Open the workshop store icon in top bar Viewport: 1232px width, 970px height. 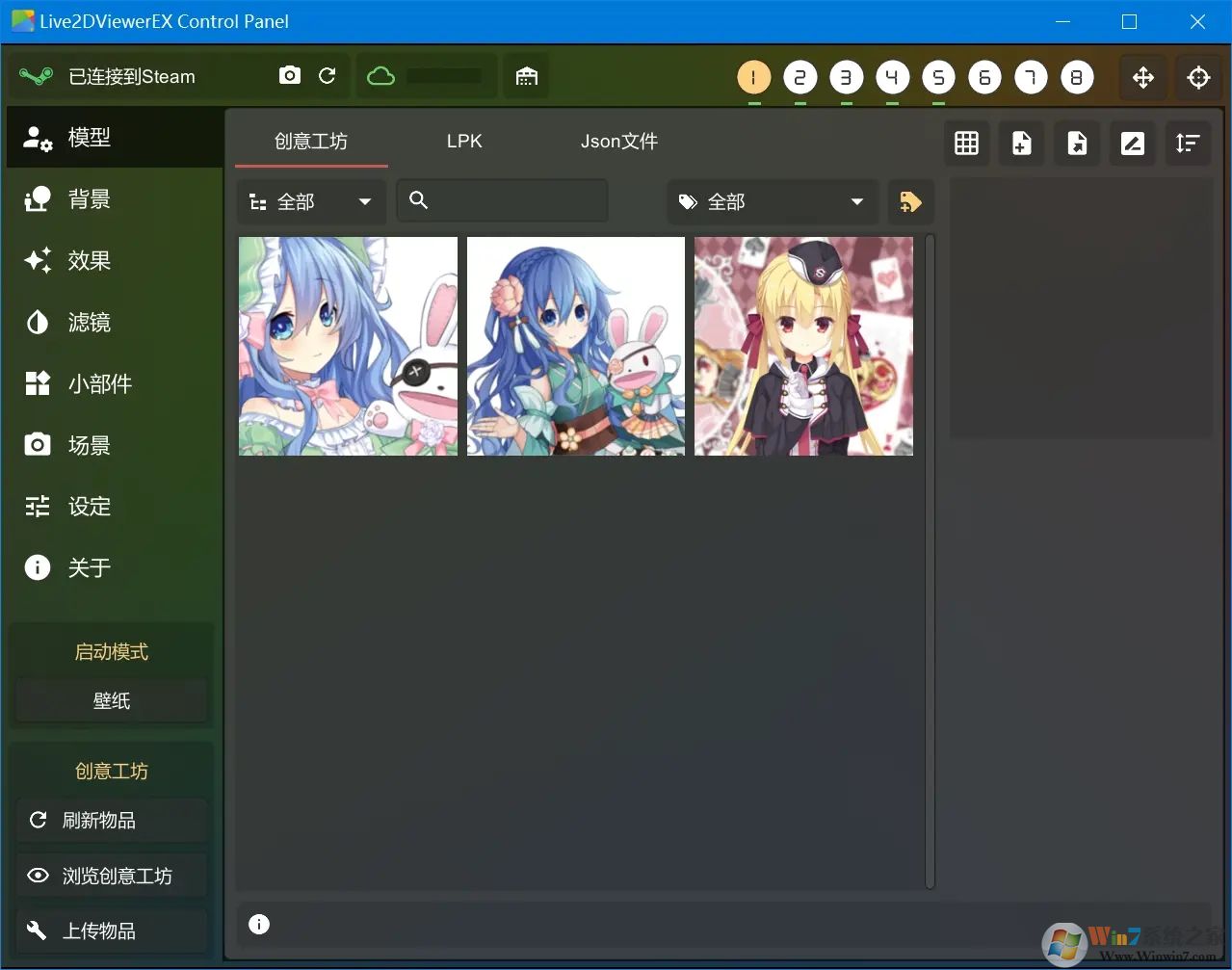click(526, 75)
